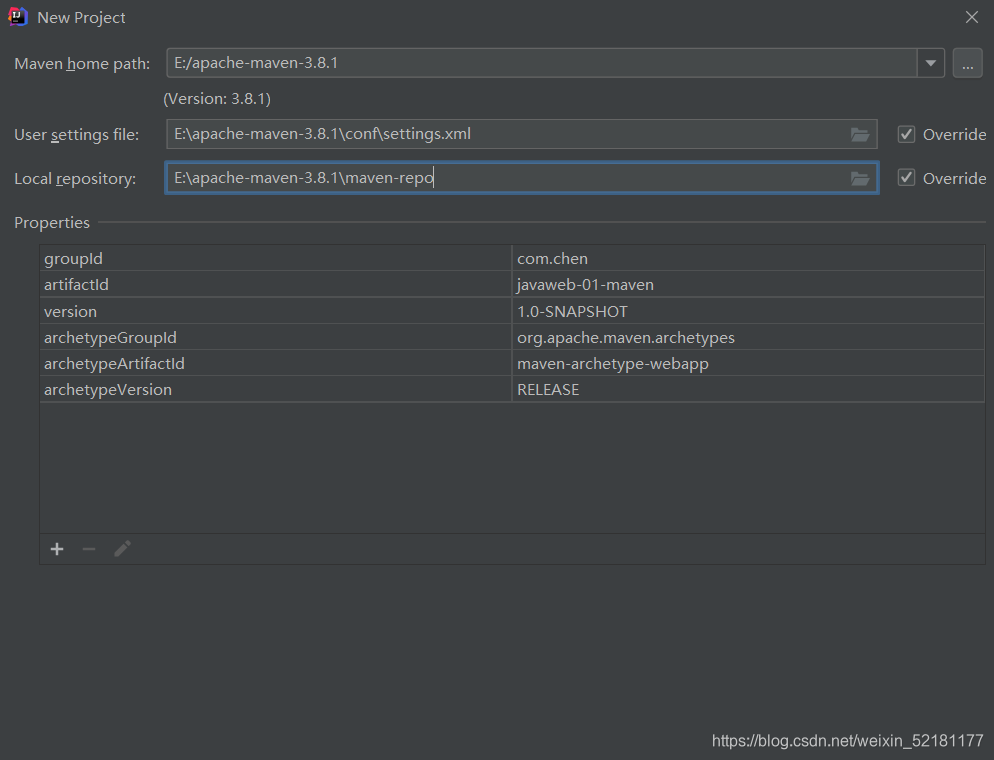Image resolution: width=994 pixels, height=760 pixels.
Task: Select the archetypeGroupId property name cell
Action: 276,337
